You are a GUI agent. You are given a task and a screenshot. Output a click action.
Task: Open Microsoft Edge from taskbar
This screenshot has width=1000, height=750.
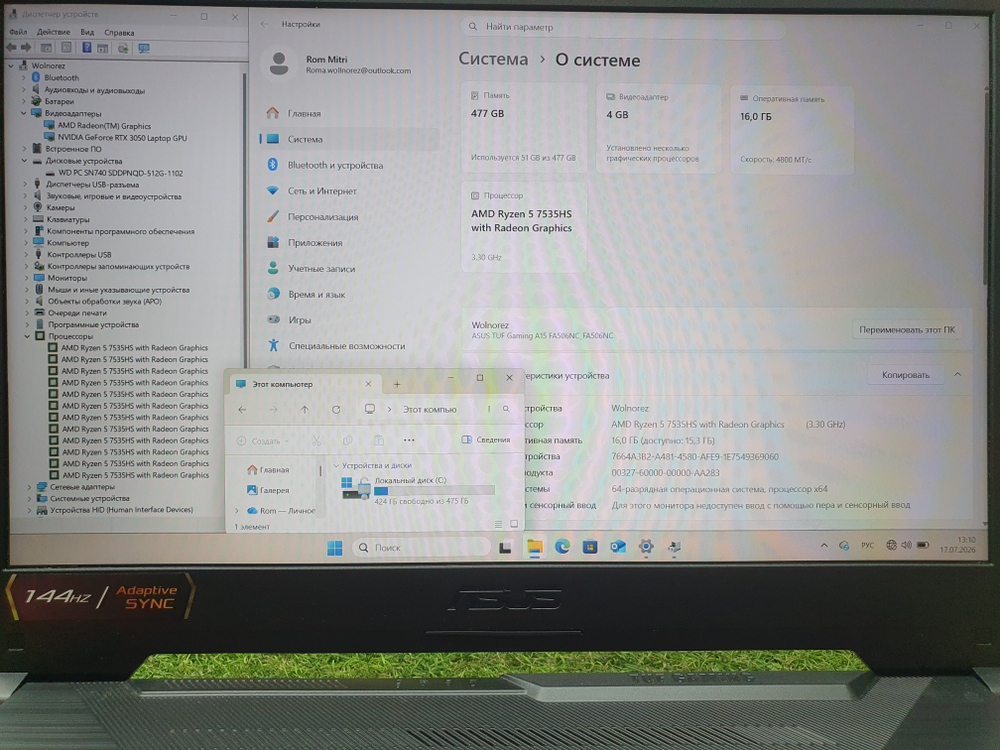562,547
